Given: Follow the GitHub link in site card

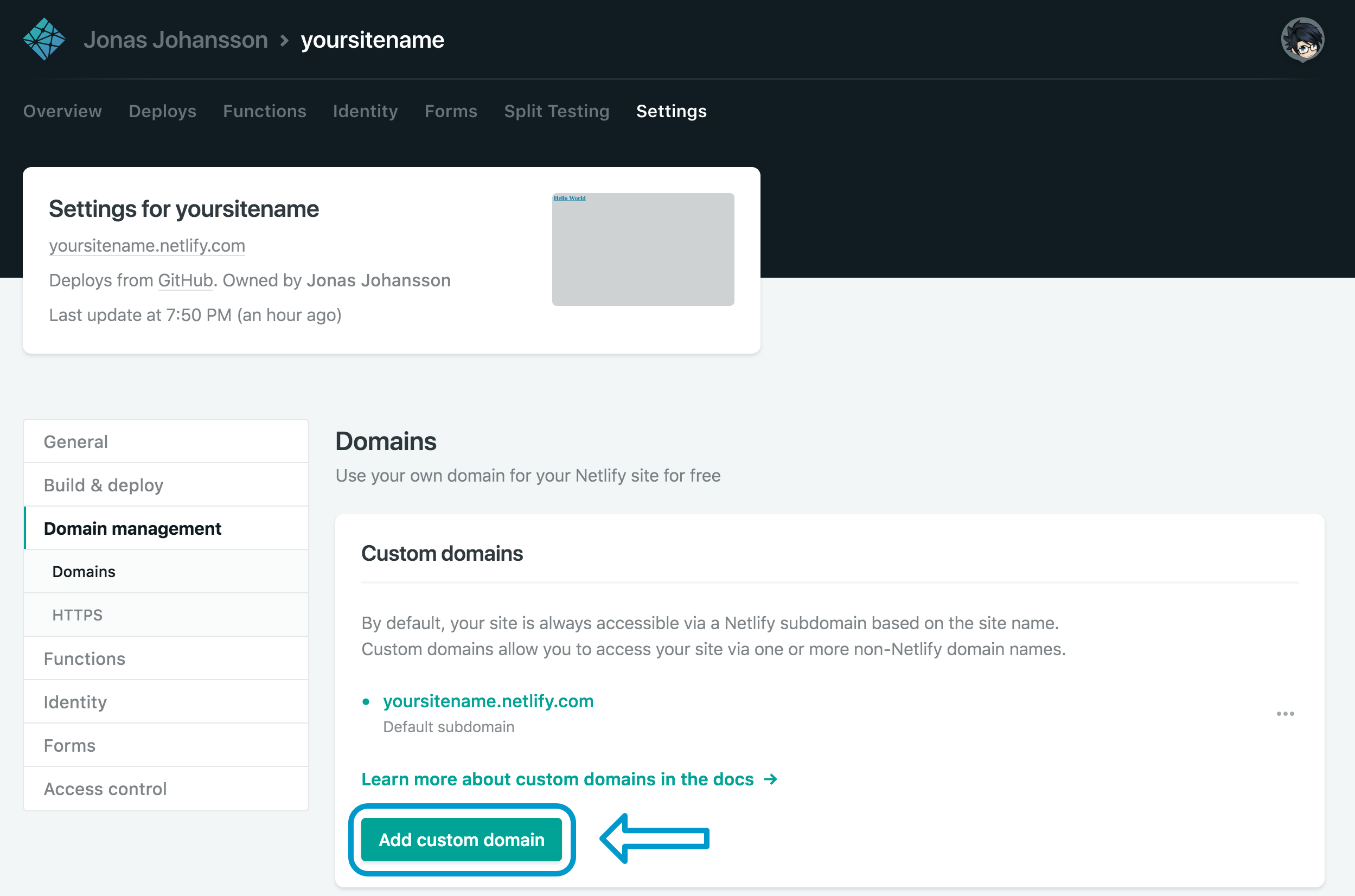Looking at the screenshot, I should pos(185,280).
